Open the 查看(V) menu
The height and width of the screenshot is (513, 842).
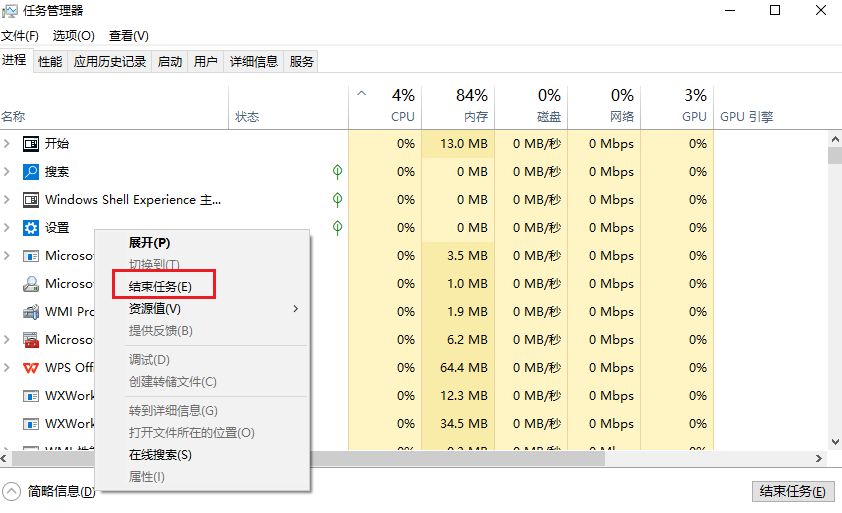tap(129, 35)
